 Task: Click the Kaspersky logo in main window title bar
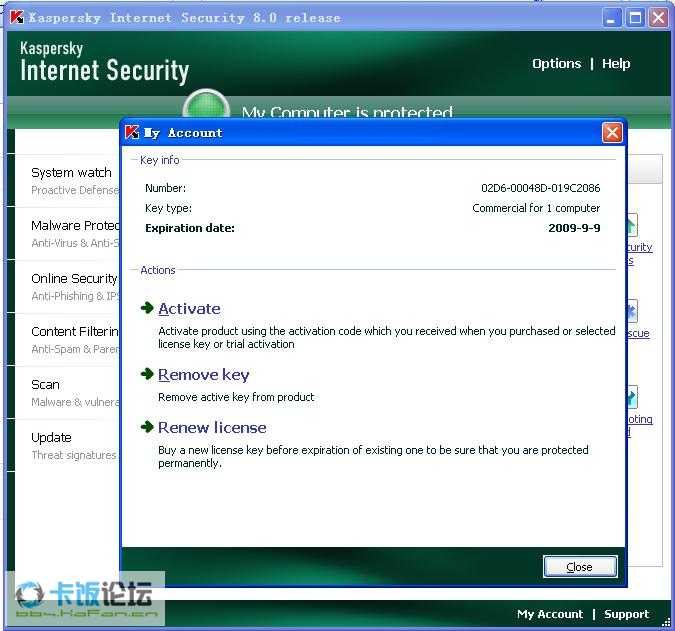tap(17, 17)
